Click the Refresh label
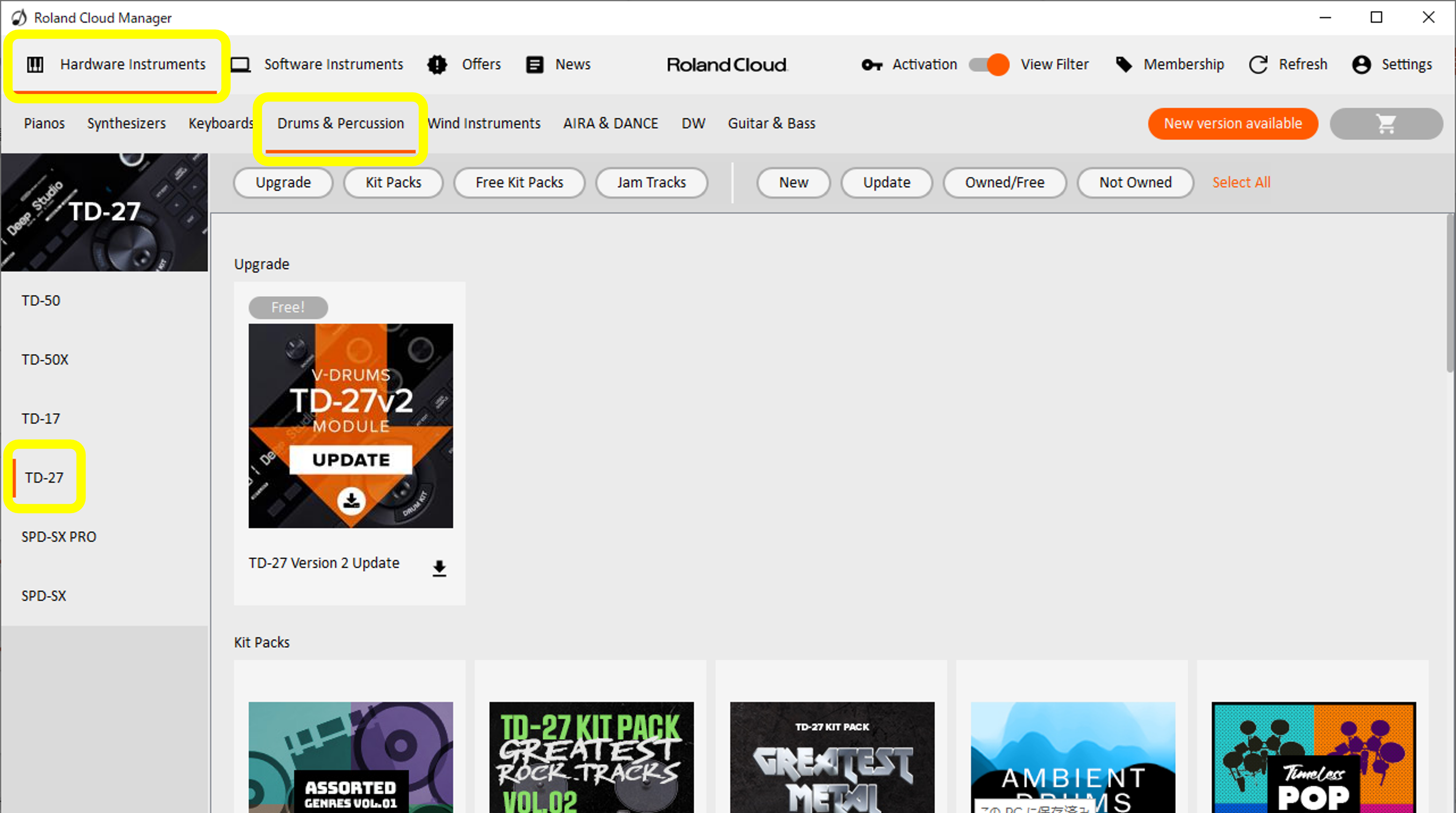The image size is (1456, 813). (x=1303, y=65)
